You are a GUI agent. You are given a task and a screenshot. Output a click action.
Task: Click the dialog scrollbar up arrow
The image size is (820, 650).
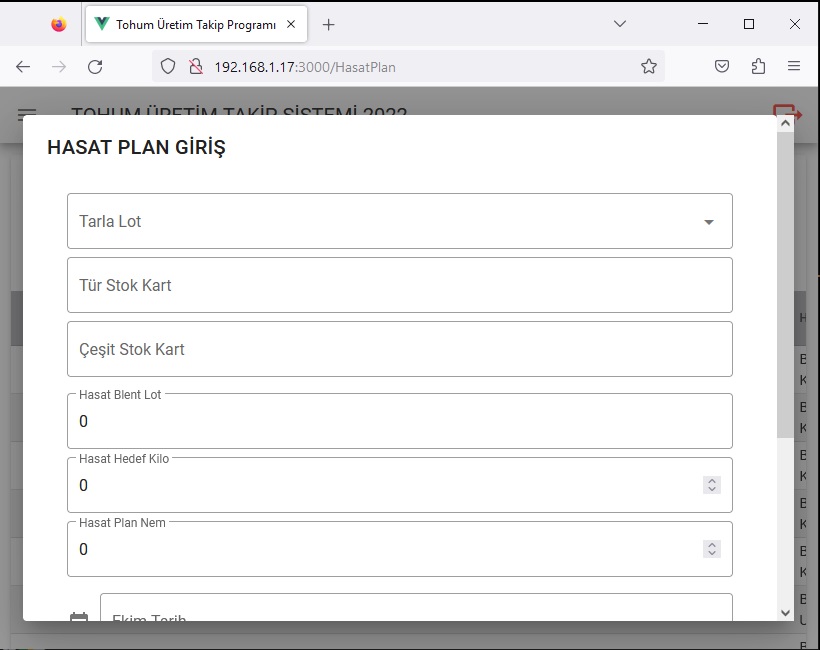(785, 123)
